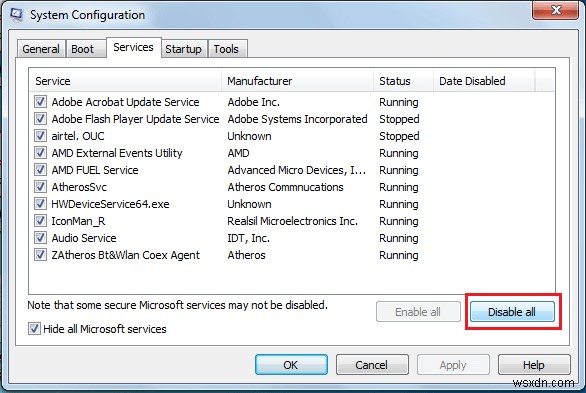Close the System Configuration window

tap(556, 10)
